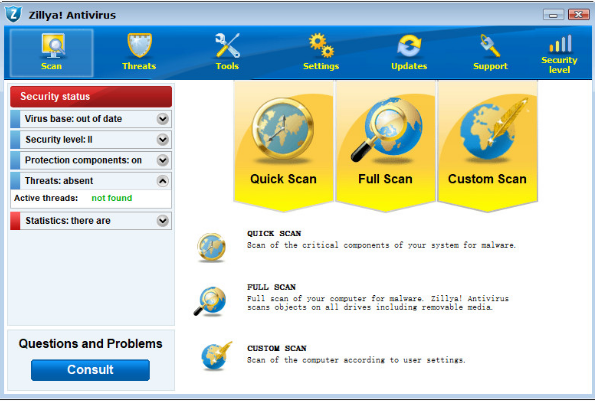Select the Updates label in toolbar

click(x=409, y=66)
